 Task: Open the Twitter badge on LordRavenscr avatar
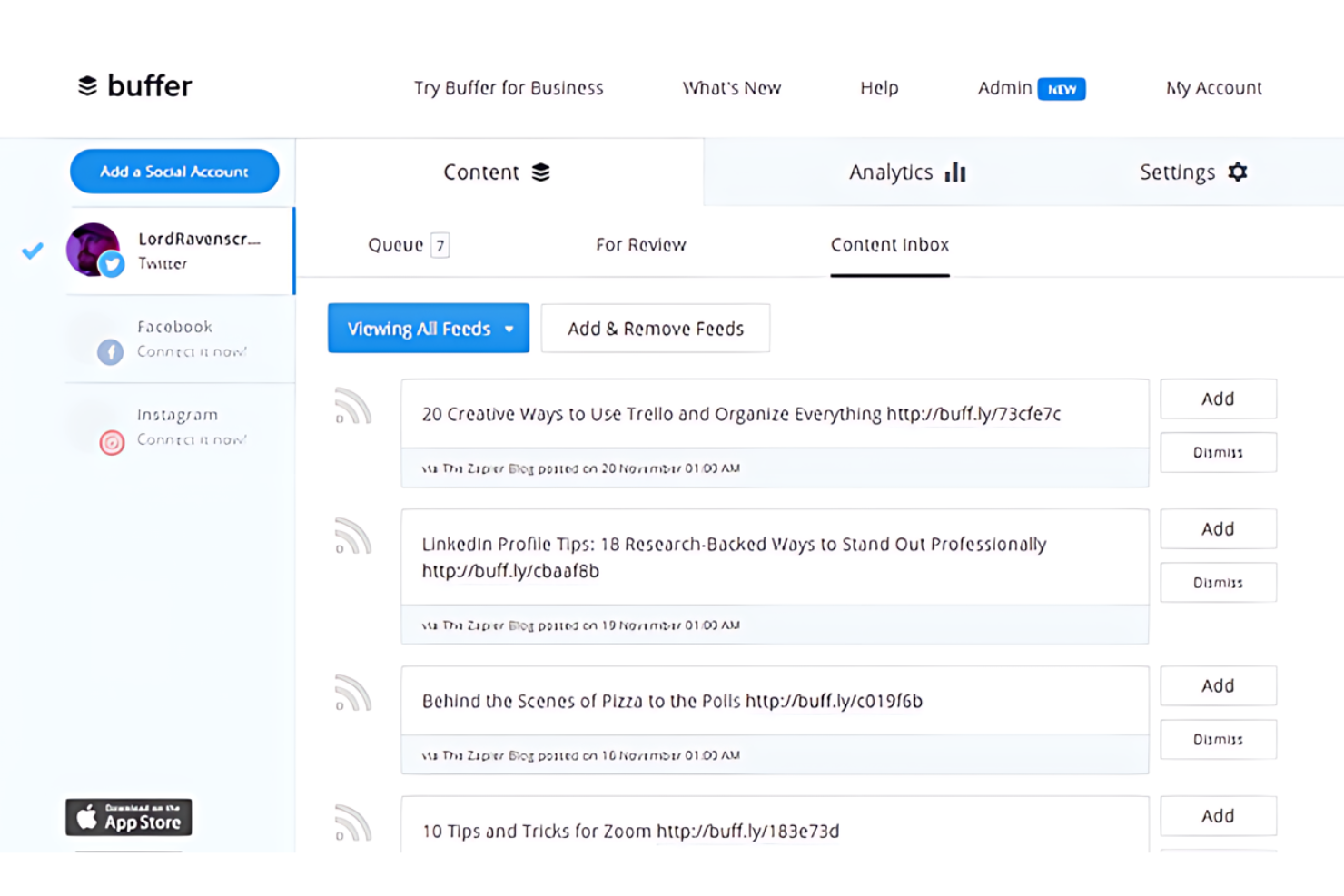point(112,264)
